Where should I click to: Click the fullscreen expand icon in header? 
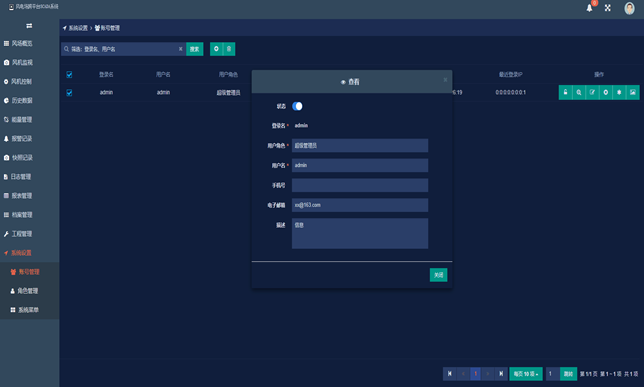pyautogui.click(x=608, y=8)
